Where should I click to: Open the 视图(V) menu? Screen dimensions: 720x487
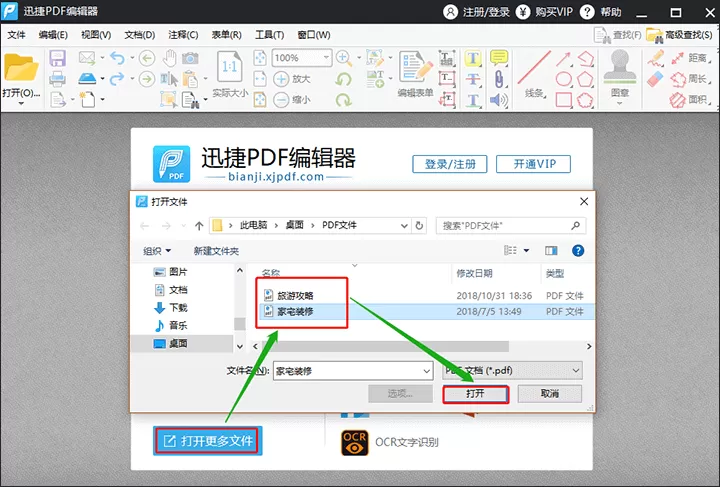point(96,35)
